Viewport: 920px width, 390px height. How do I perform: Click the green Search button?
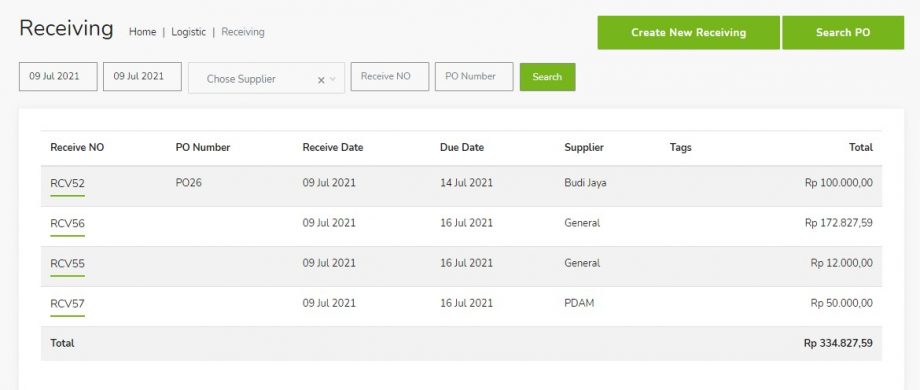(547, 77)
